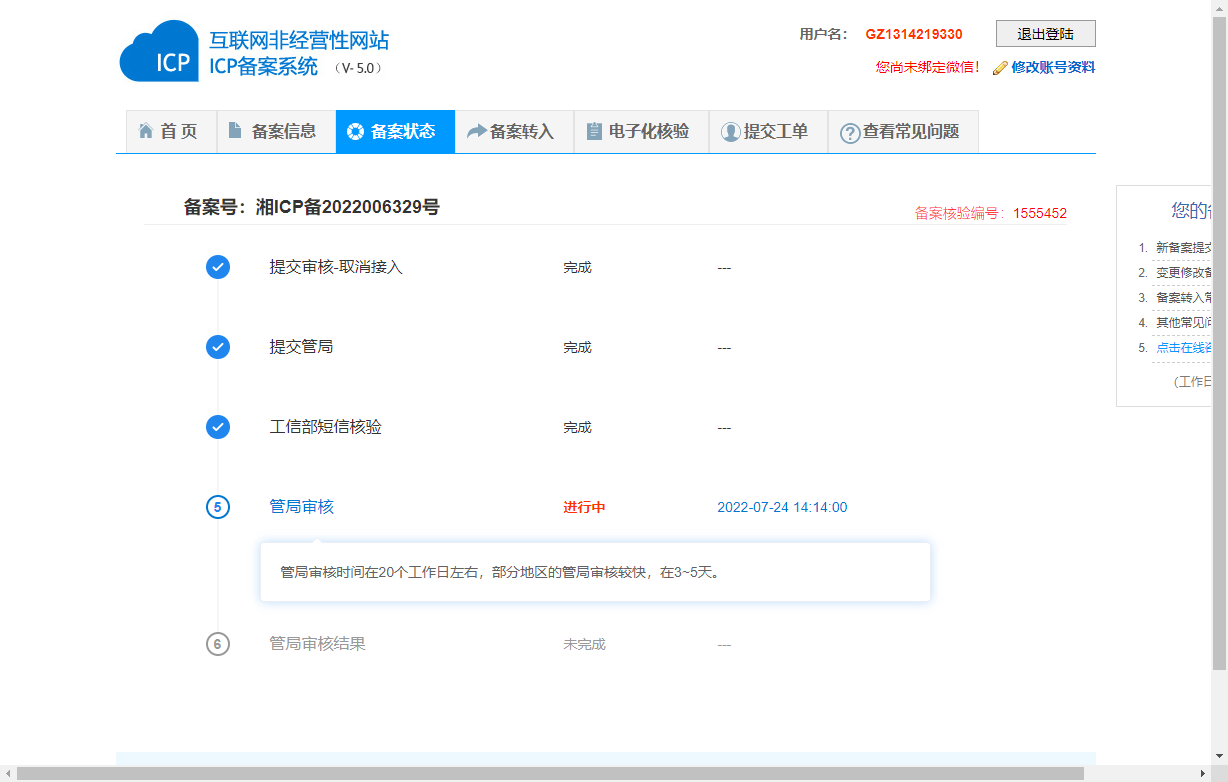
Task: Open the 修改账号资料 link
Action: click(x=1053, y=68)
